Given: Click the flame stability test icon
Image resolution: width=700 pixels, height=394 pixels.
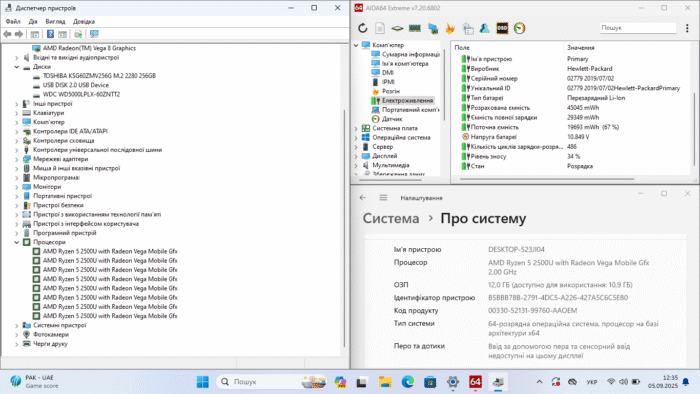Looking at the screenshot, I should click(x=450, y=28).
